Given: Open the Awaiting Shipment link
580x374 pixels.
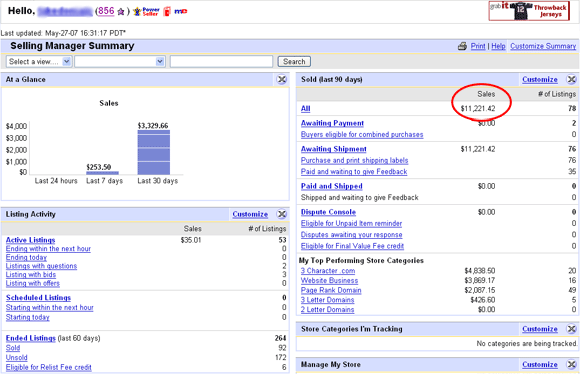Looking at the screenshot, I should pos(334,149).
